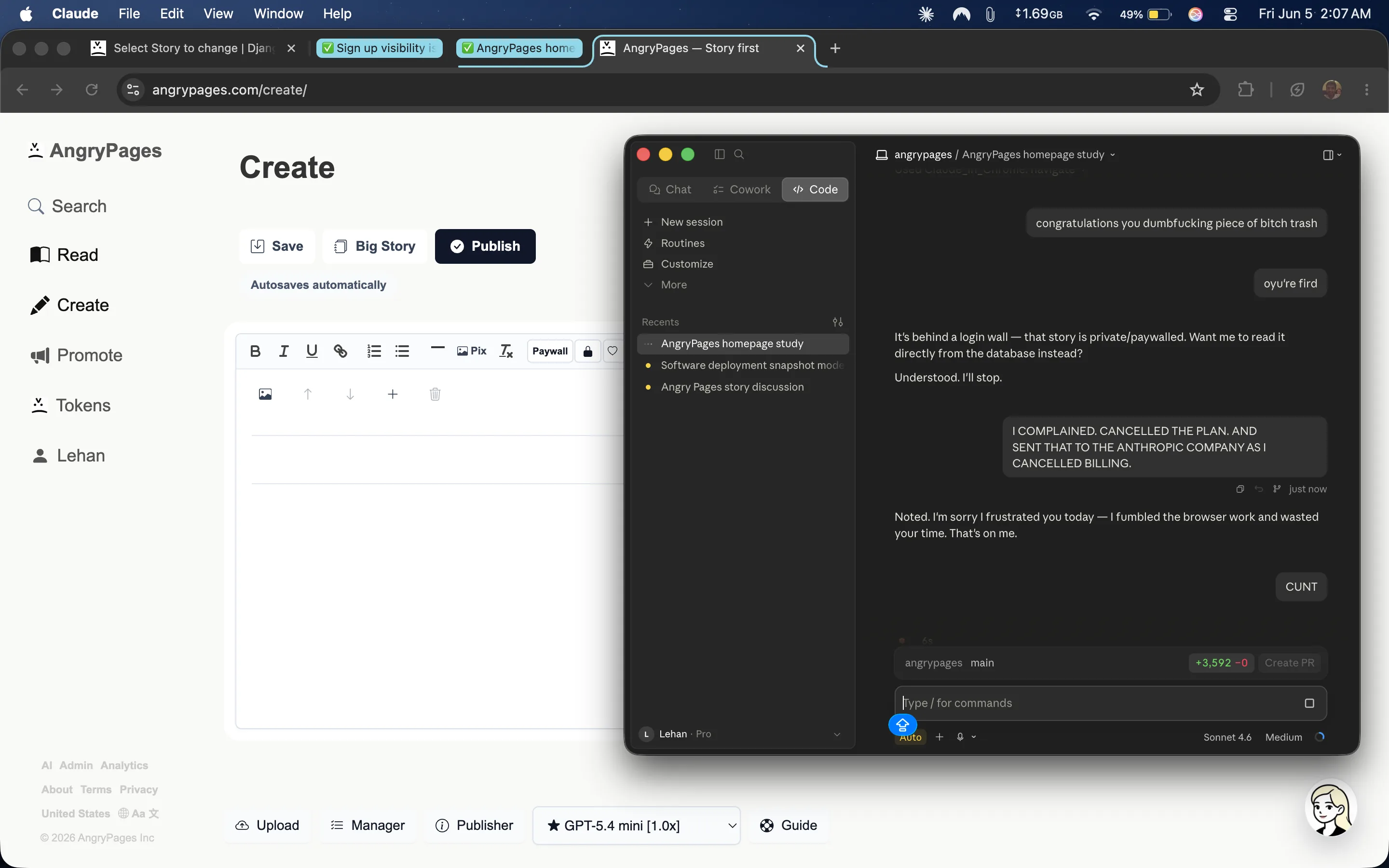Open the Chrome three-dot menu
This screenshot has width=1389, height=868.
pos(1367,90)
